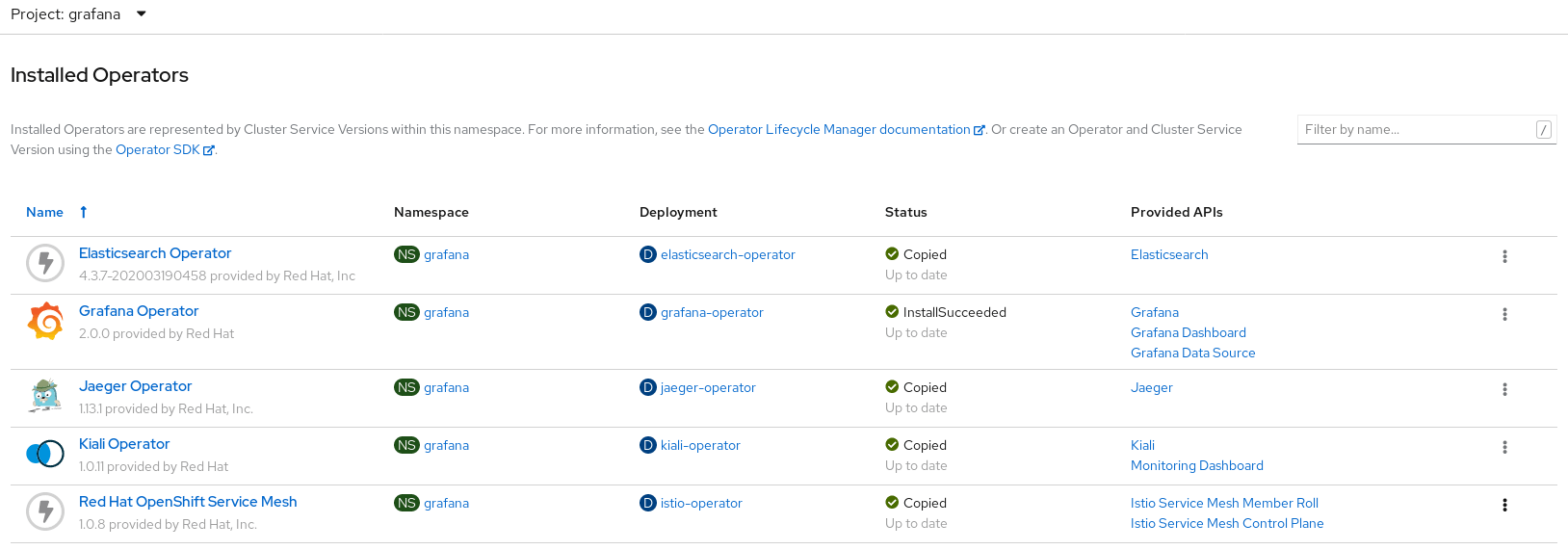Open the Grafana Dashboard provided API
The height and width of the screenshot is (550, 1568).
[1188, 332]
